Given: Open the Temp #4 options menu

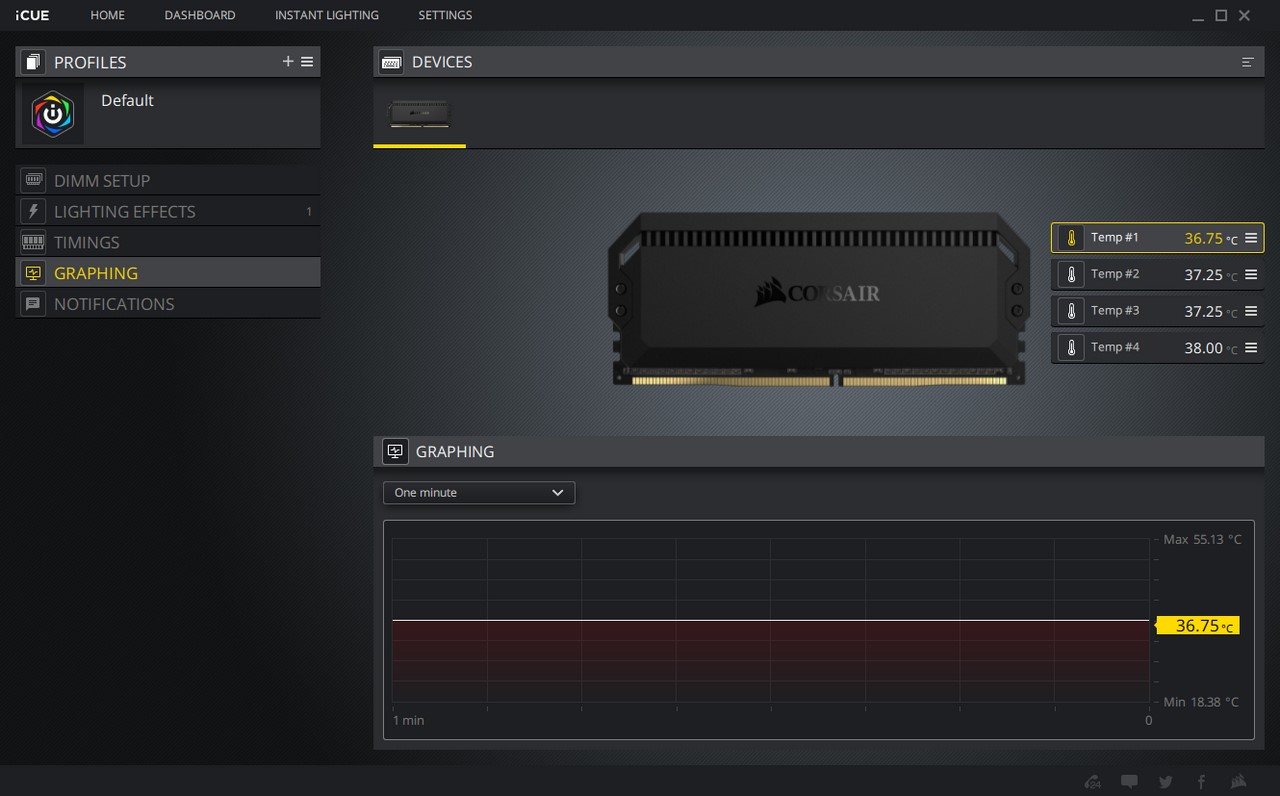Looking at the screenshot, I should (1251, 347).
